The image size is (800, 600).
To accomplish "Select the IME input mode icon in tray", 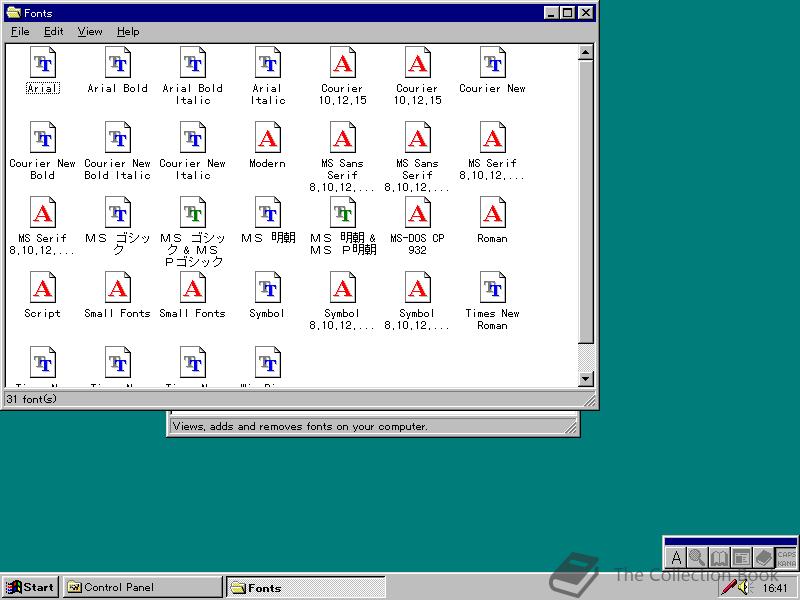I will pos(676,557).
